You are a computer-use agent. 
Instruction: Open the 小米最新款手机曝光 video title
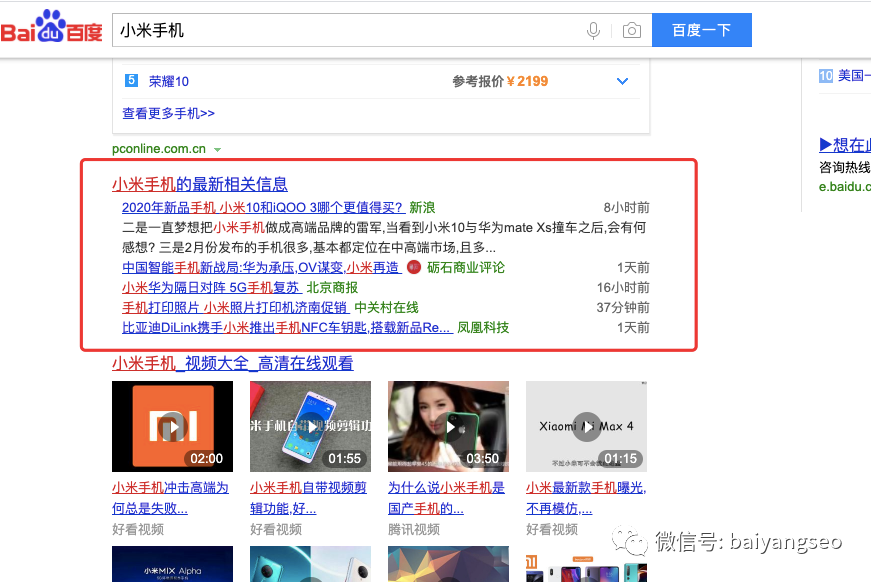pyautogui.click(x=586, y=498)
